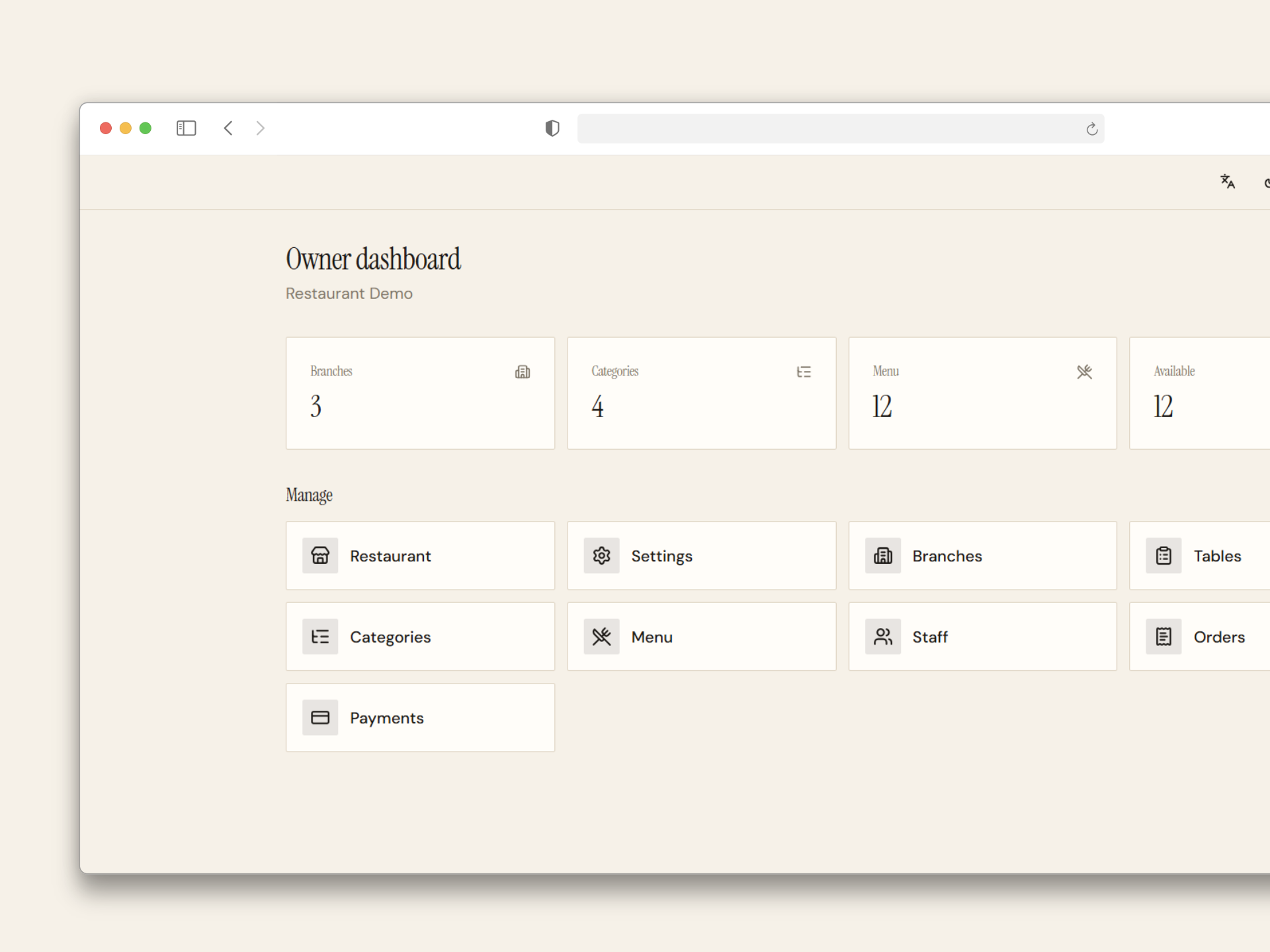Click the building icon beside Branches in Manage
The width and height of the screenshot is (1270, 952).
pyautogui.click(x=883, y=555)
